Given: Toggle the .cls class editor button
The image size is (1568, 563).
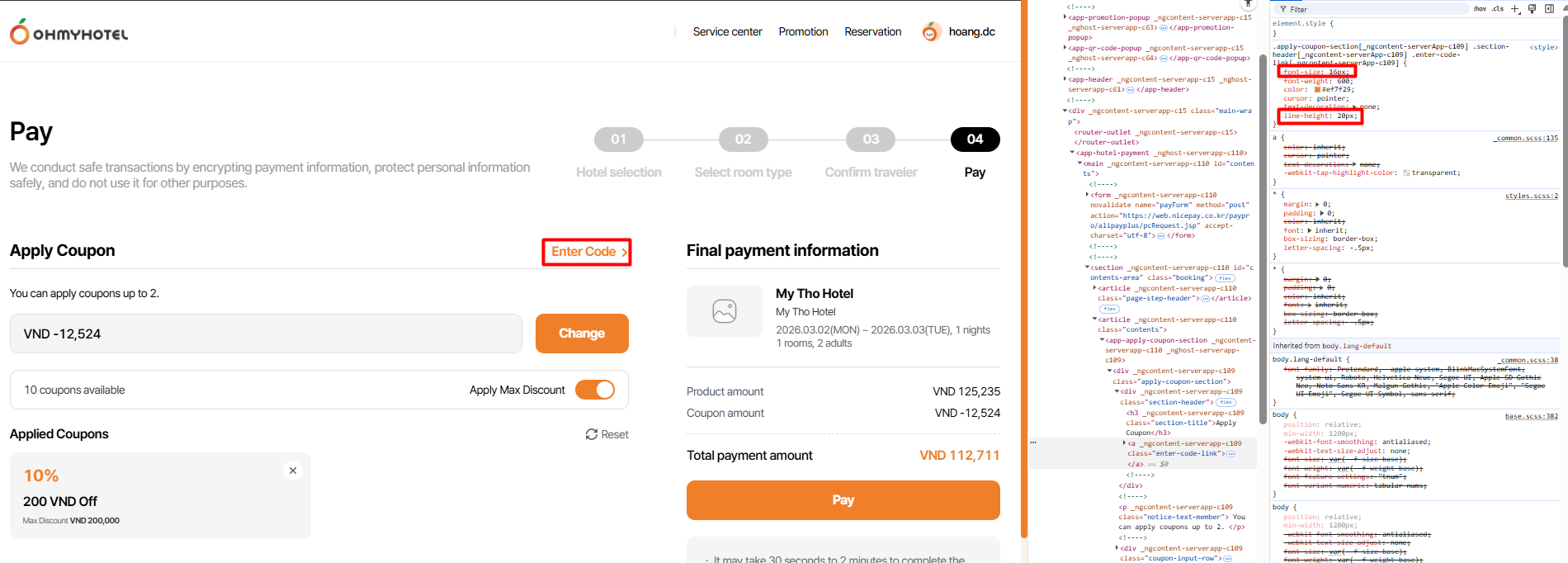Looking at the screenshot, I should tap(1498, 9).
